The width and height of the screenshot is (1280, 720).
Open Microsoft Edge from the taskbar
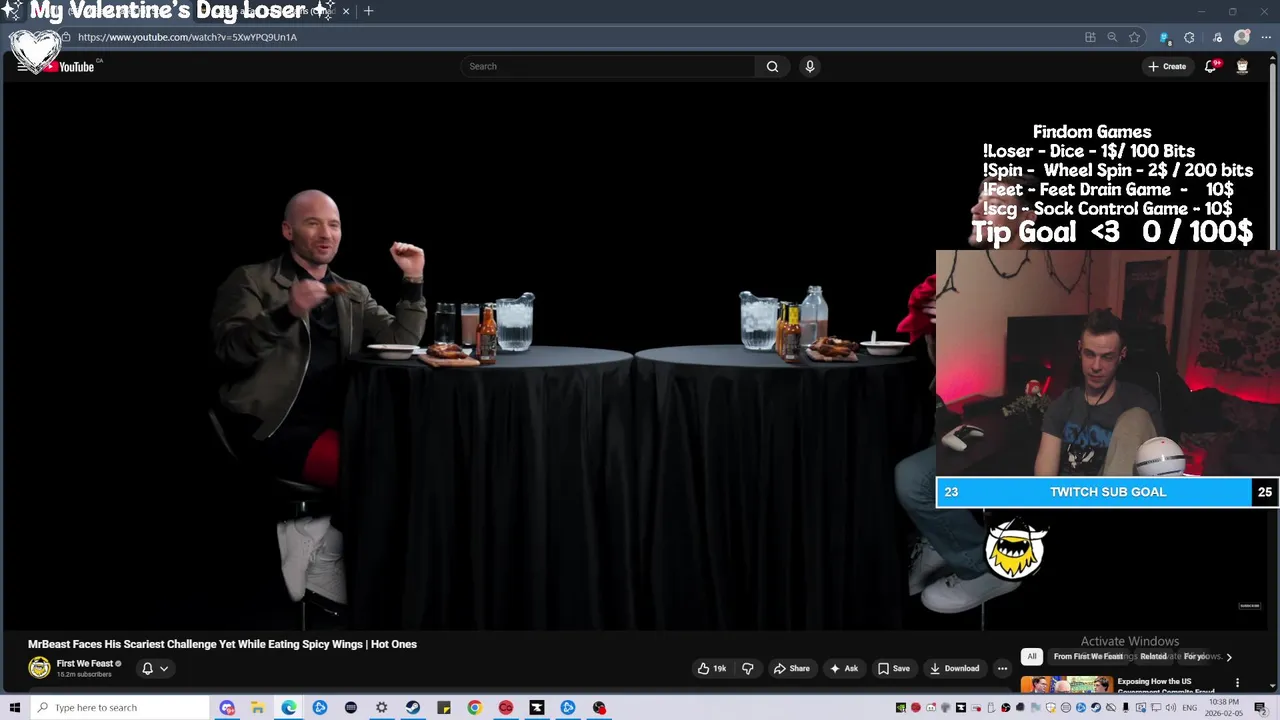pos(288,707)
